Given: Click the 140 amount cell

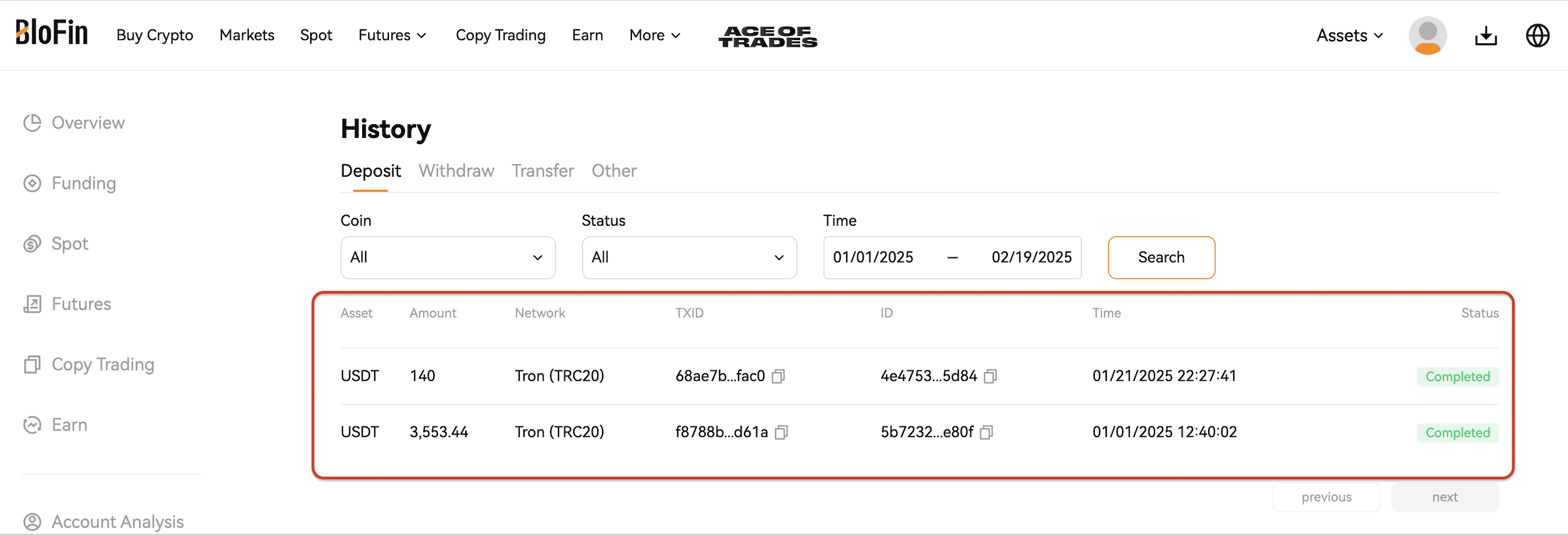Looking at the screenshot, I should (422, 376).
